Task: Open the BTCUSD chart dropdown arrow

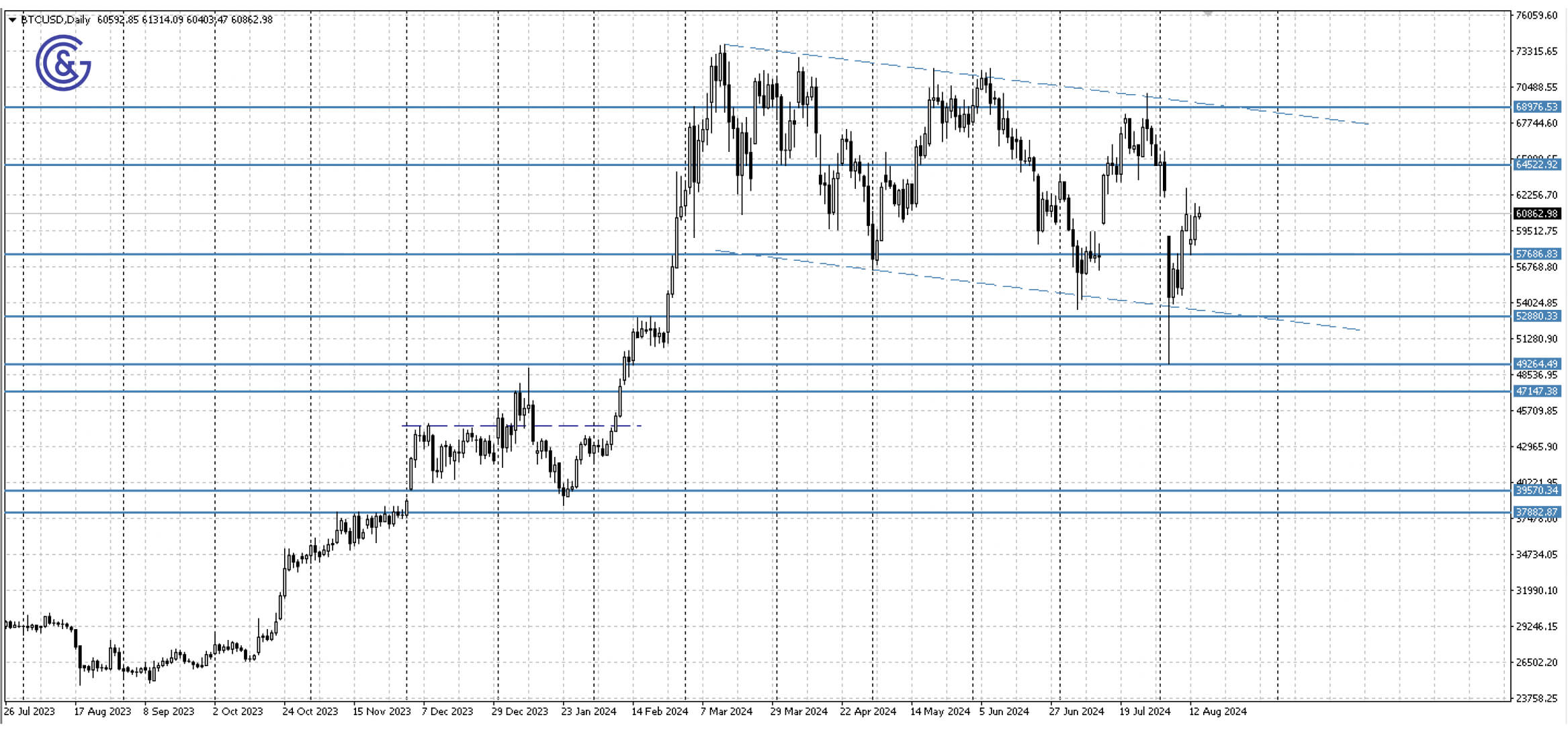Action: pos(12,20)
